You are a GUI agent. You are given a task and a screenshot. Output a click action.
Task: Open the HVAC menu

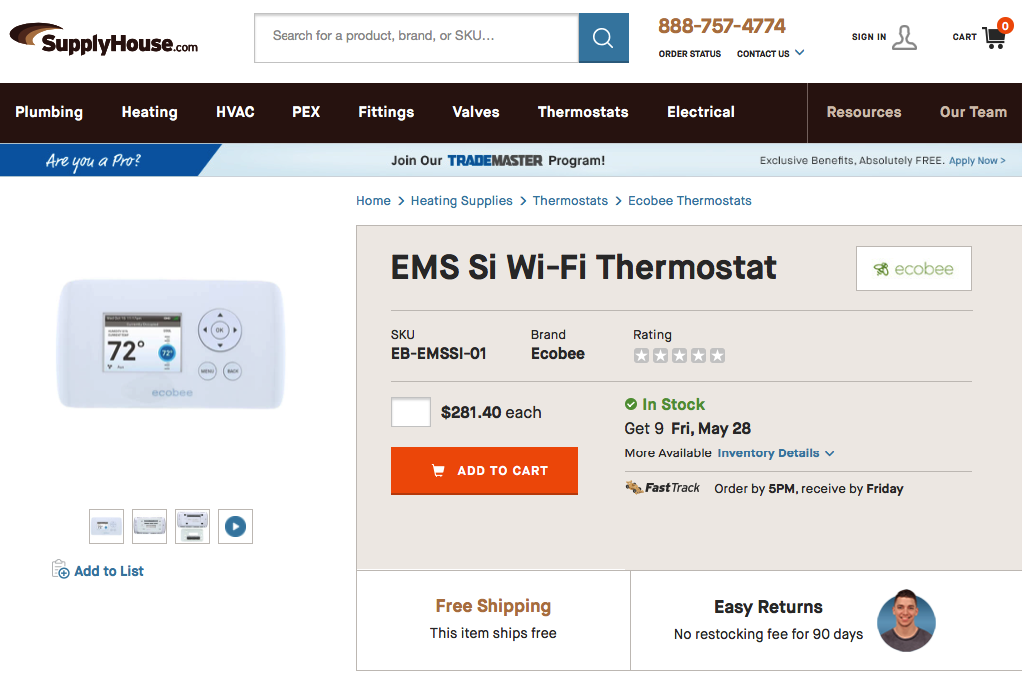click(235, 112)
